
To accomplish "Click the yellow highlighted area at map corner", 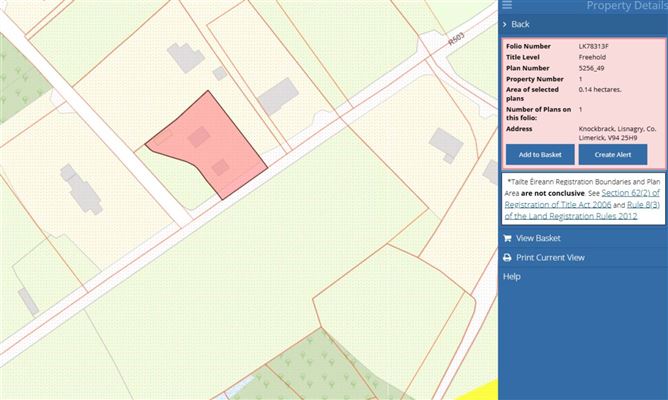I will pos(486,390).
